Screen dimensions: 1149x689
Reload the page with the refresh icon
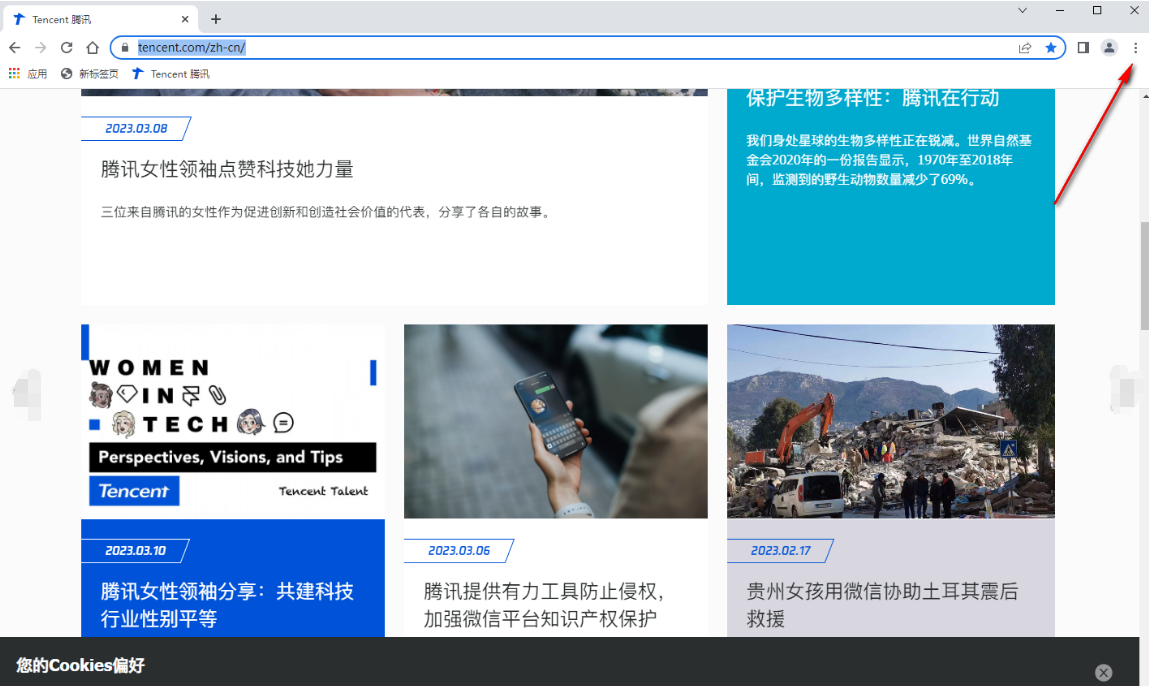66,47
